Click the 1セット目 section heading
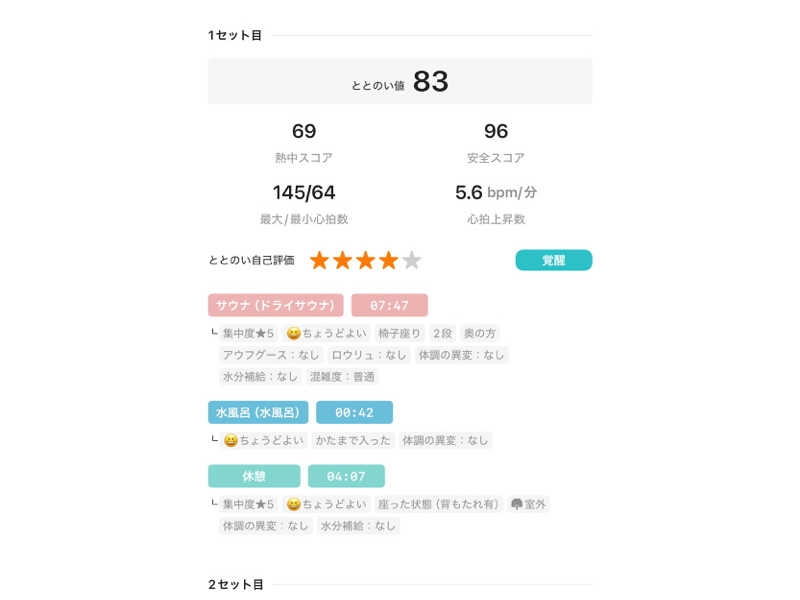The image size is (800, 600). (x=235, y=35)
